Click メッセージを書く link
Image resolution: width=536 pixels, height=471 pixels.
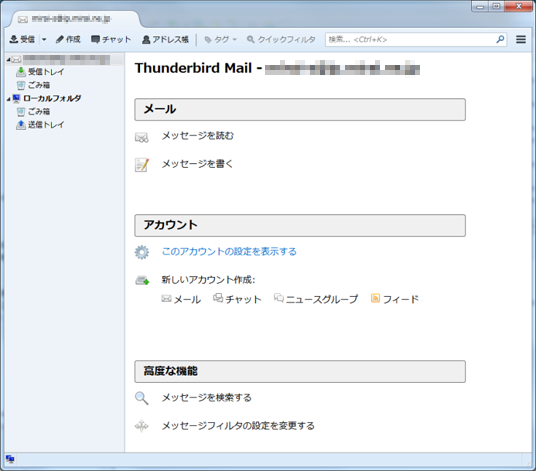click(x=197, y=164)
